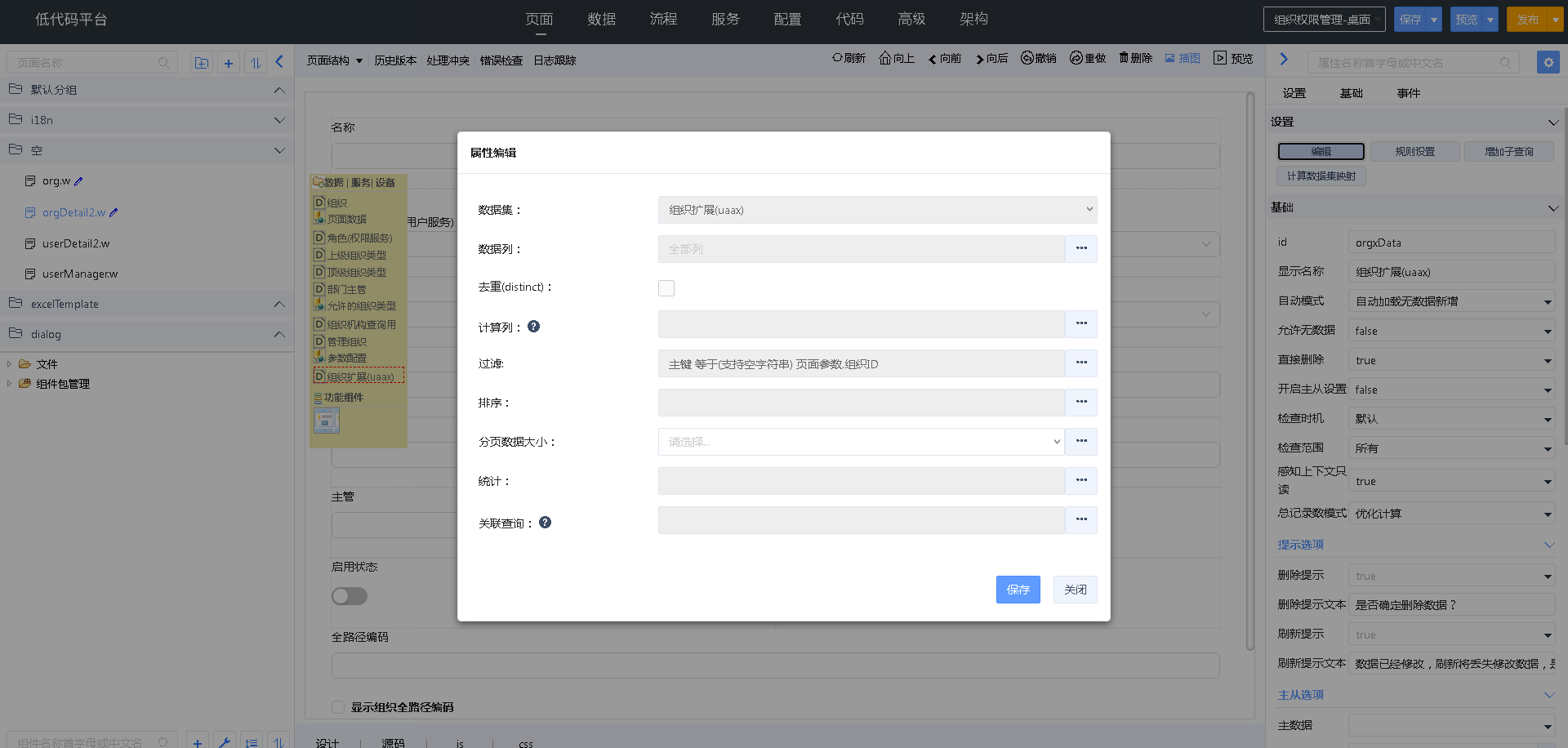The image size is (1568, 748).
Task: Undo last change with the 撤销 icon
Action: 1038,58
